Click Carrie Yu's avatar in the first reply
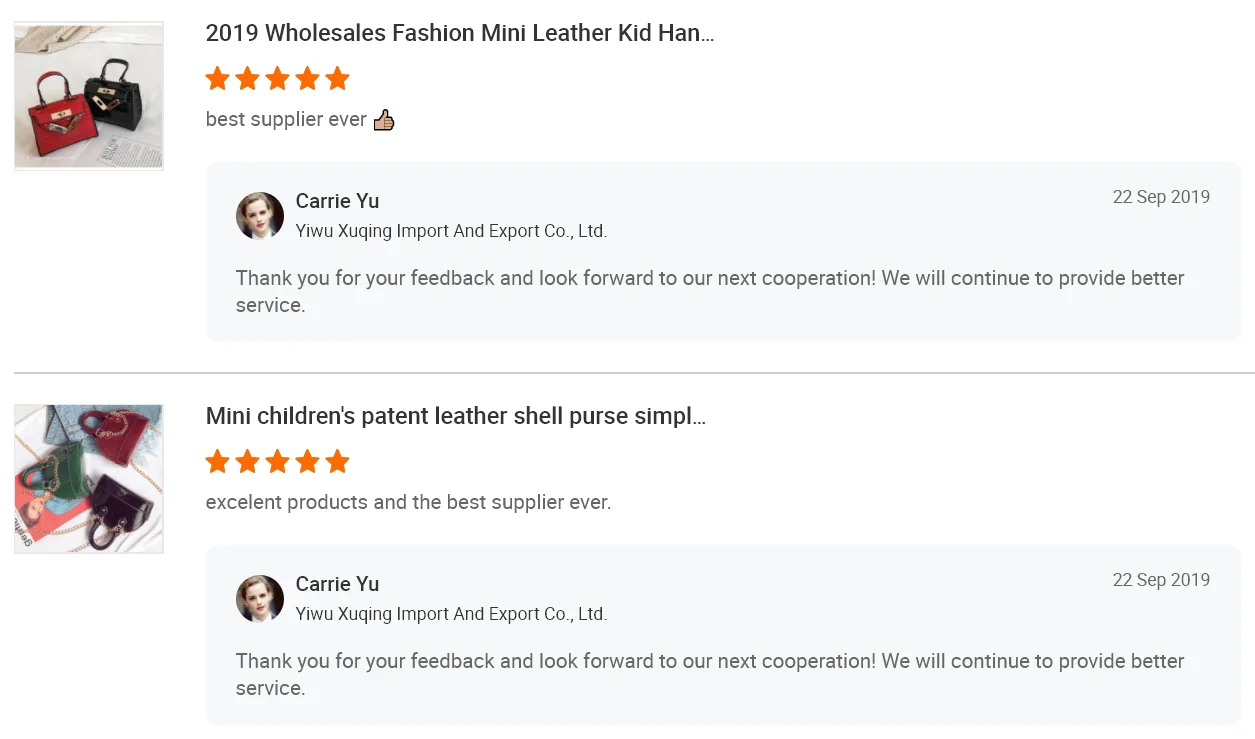This screenshot has height=739, width=1255. click(x=260, y=216)
